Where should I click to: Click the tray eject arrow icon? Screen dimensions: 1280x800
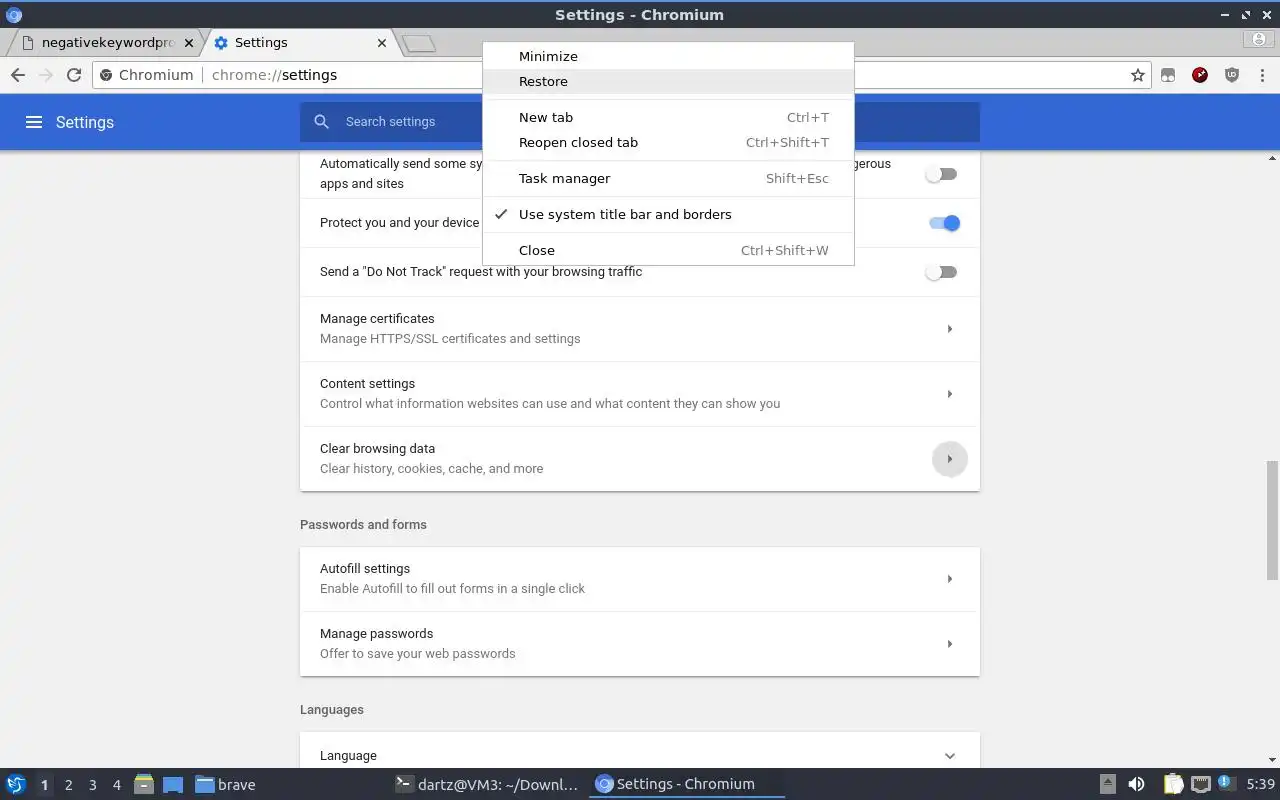[x=1108, y=784]
